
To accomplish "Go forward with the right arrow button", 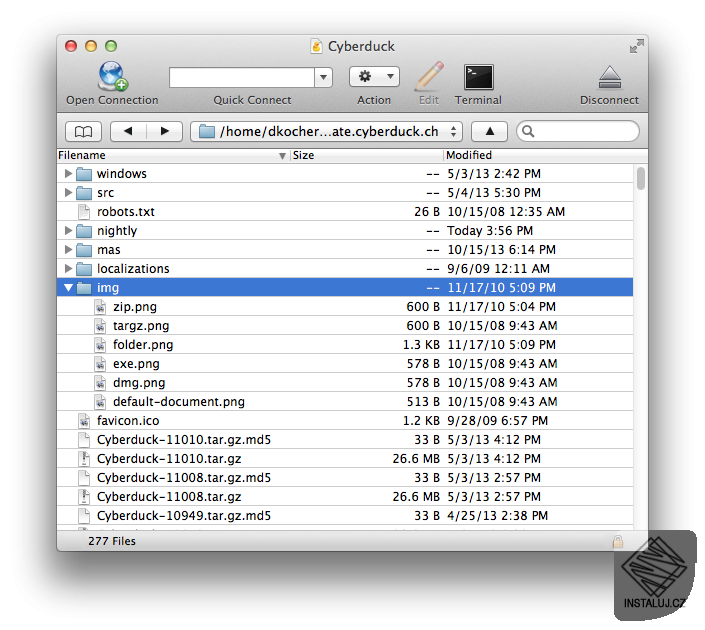I will point(165,131).
